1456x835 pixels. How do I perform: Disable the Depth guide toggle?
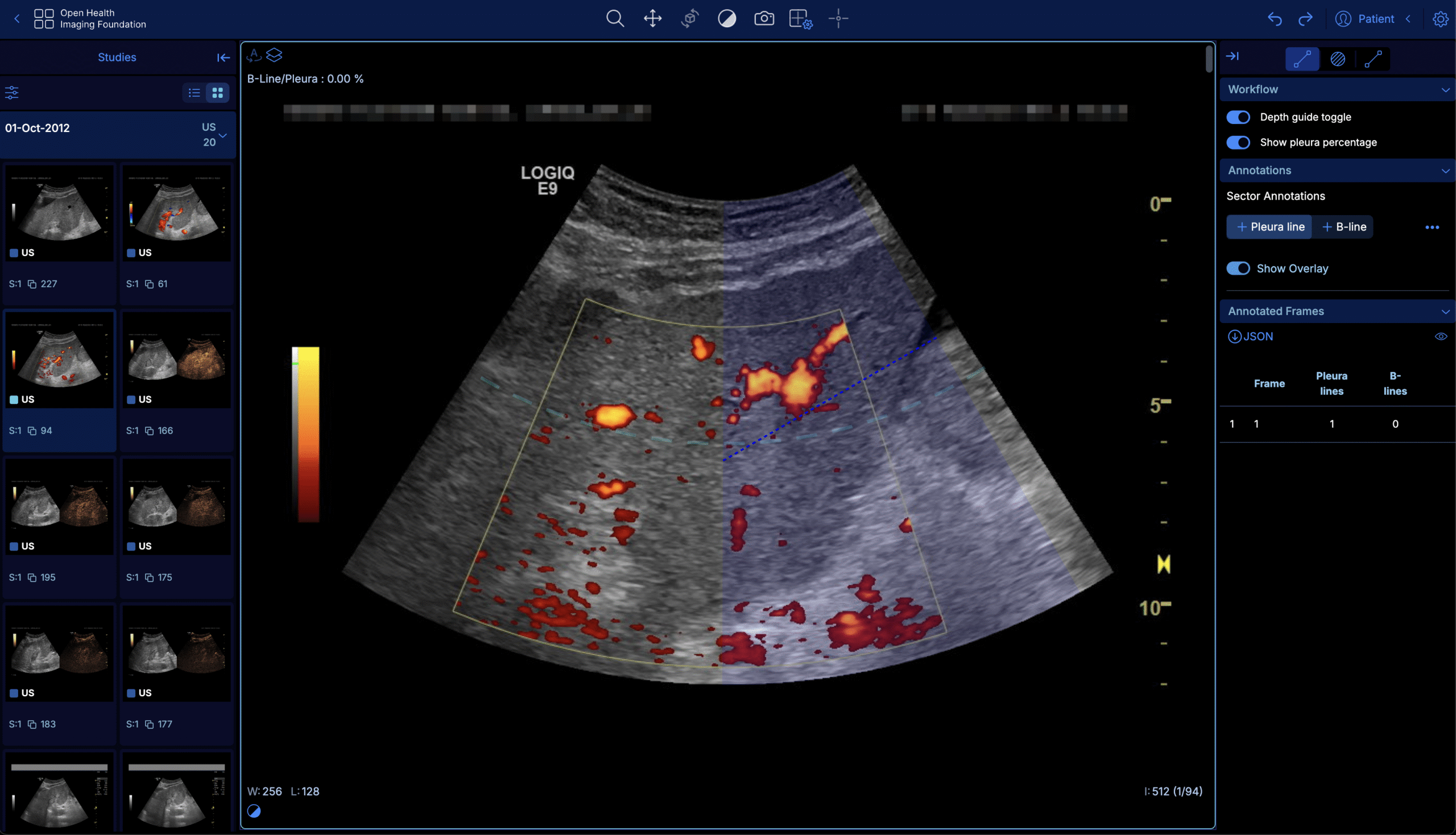[x=1238, y=117]
